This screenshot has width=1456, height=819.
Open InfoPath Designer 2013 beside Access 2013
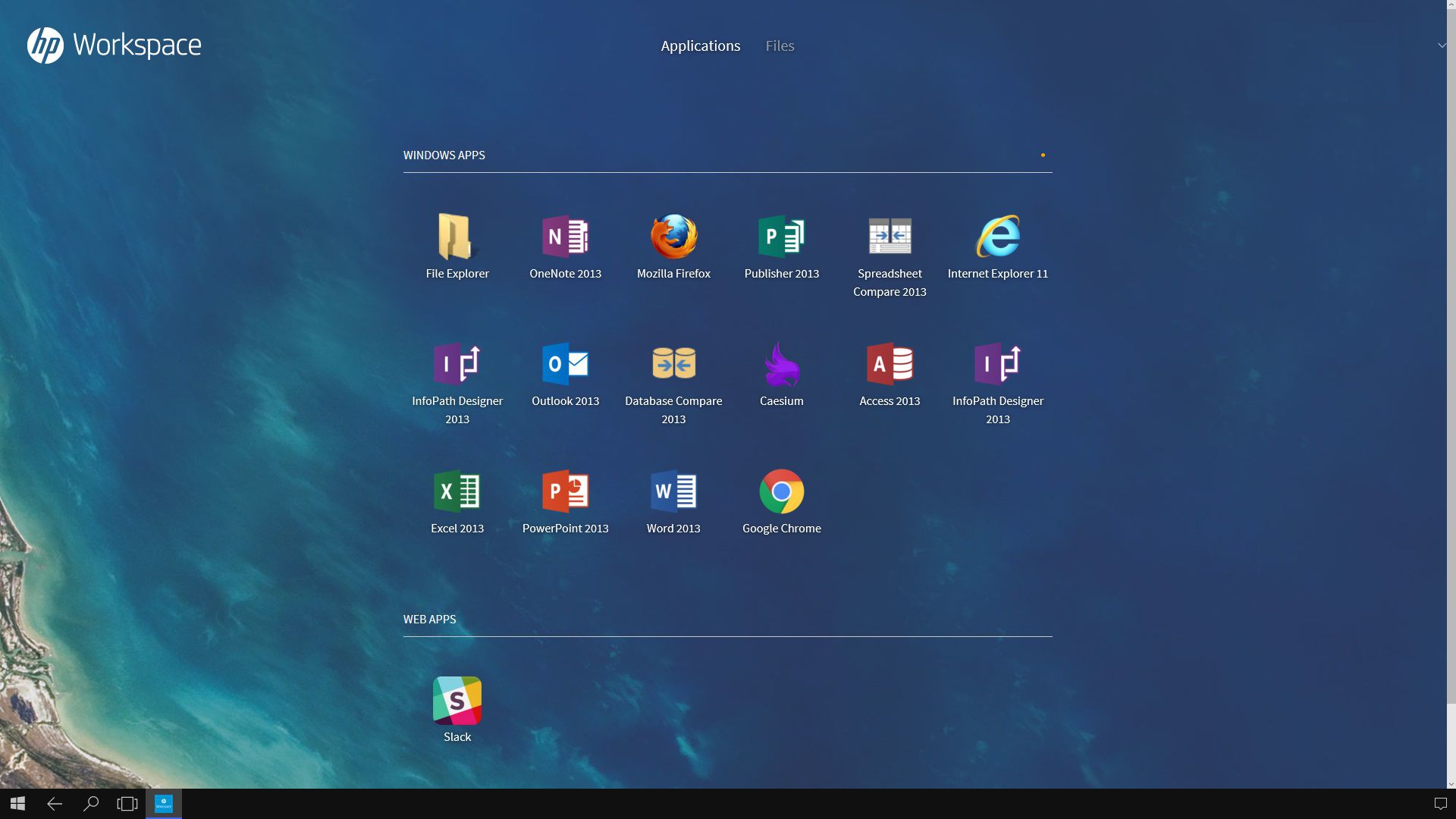(x=997, y=383)
